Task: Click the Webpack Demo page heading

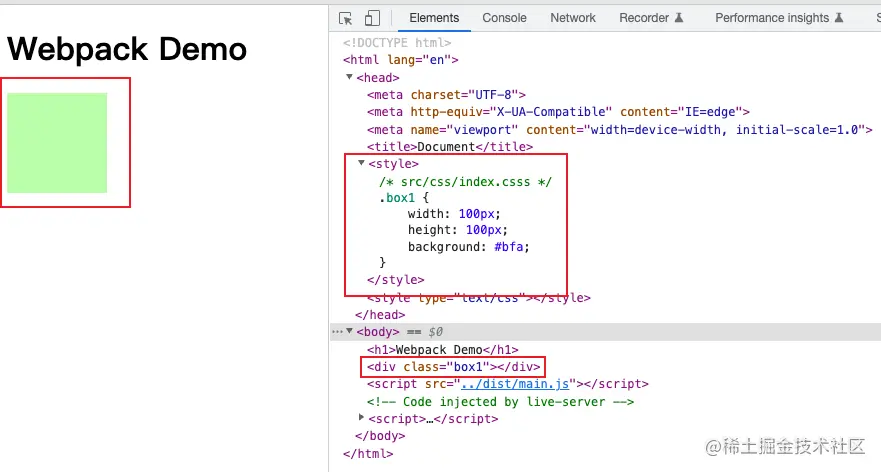Action: click(127, 49)
